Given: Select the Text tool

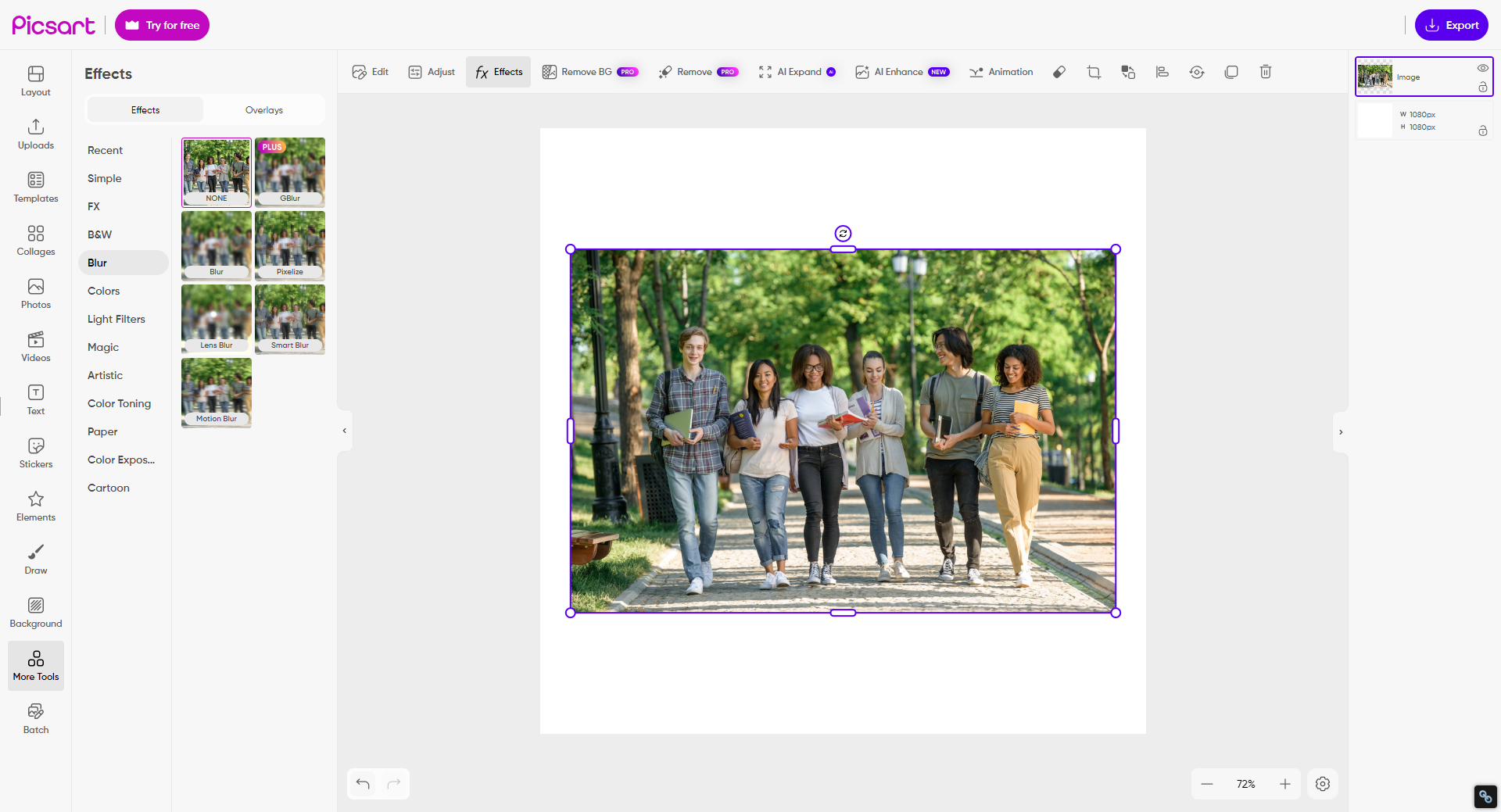Looking at the screenshot, I should tap(35, 399).
